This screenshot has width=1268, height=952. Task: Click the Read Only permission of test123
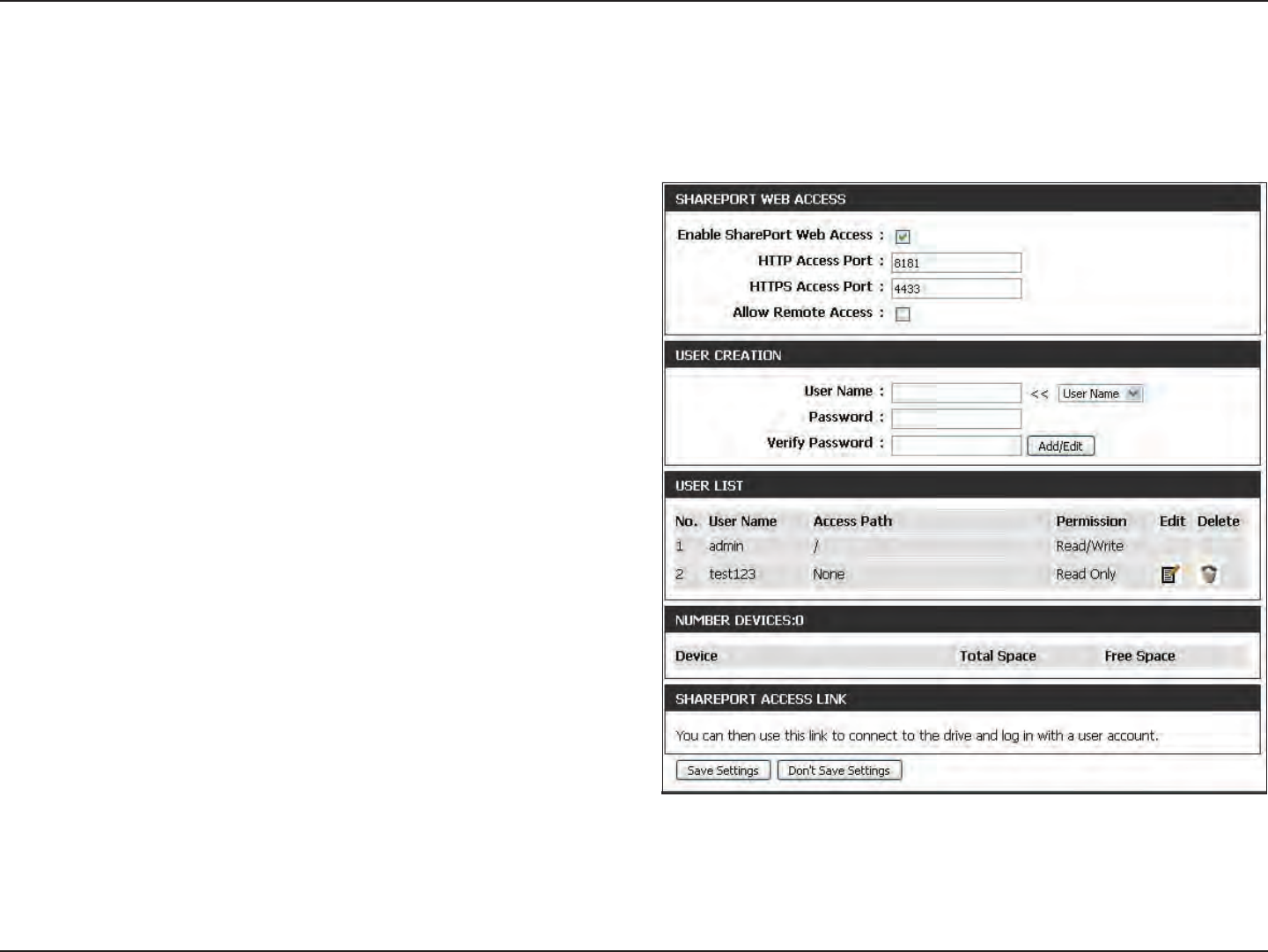[x=1086, y=574]
